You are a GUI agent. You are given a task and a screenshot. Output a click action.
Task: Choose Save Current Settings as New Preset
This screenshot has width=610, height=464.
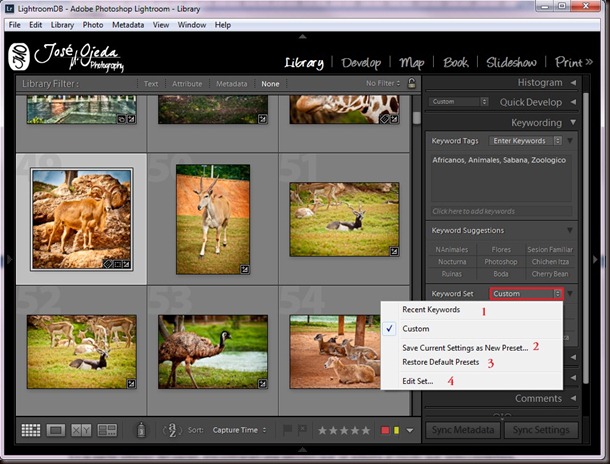pyautogui.click(x=472, y=348)
